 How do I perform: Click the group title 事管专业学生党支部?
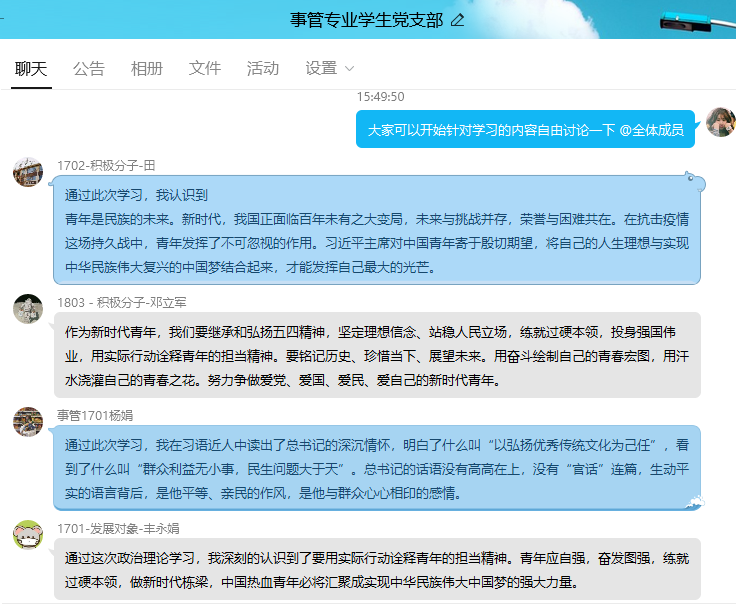367,20
